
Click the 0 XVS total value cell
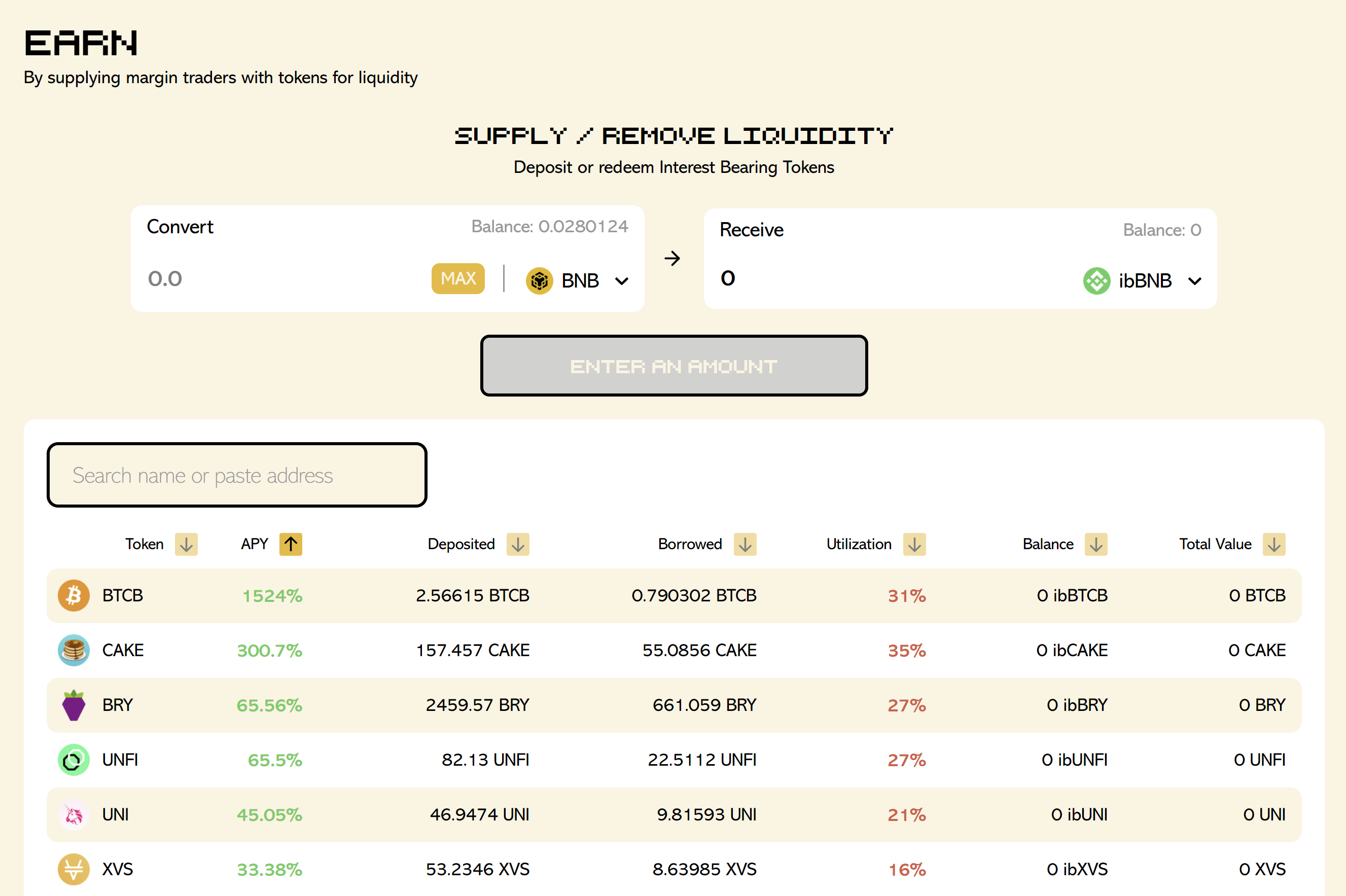pos(1262,869)
